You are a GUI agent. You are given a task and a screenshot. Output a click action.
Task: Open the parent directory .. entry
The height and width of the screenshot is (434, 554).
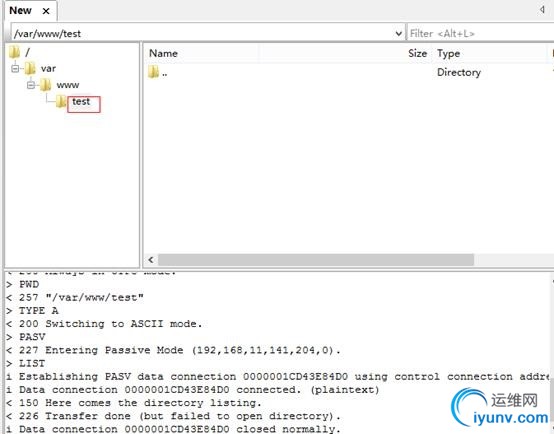tap(165, 73)
